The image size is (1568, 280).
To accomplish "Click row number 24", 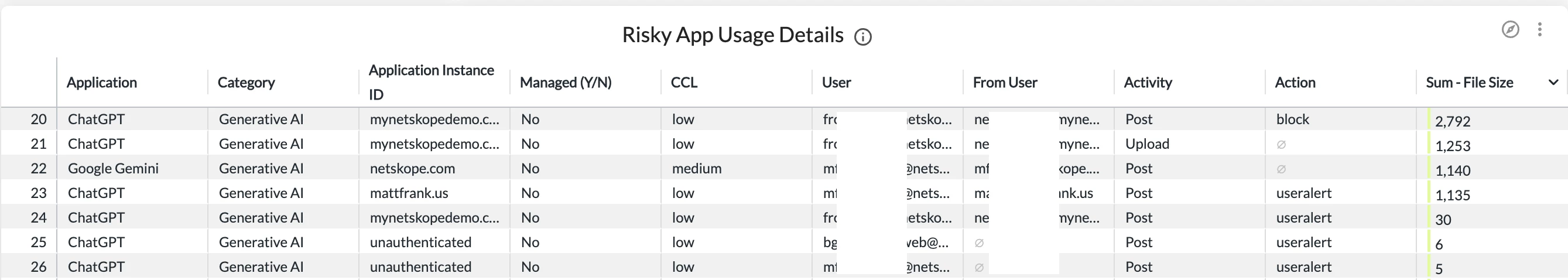I will (x=38, y=217).
